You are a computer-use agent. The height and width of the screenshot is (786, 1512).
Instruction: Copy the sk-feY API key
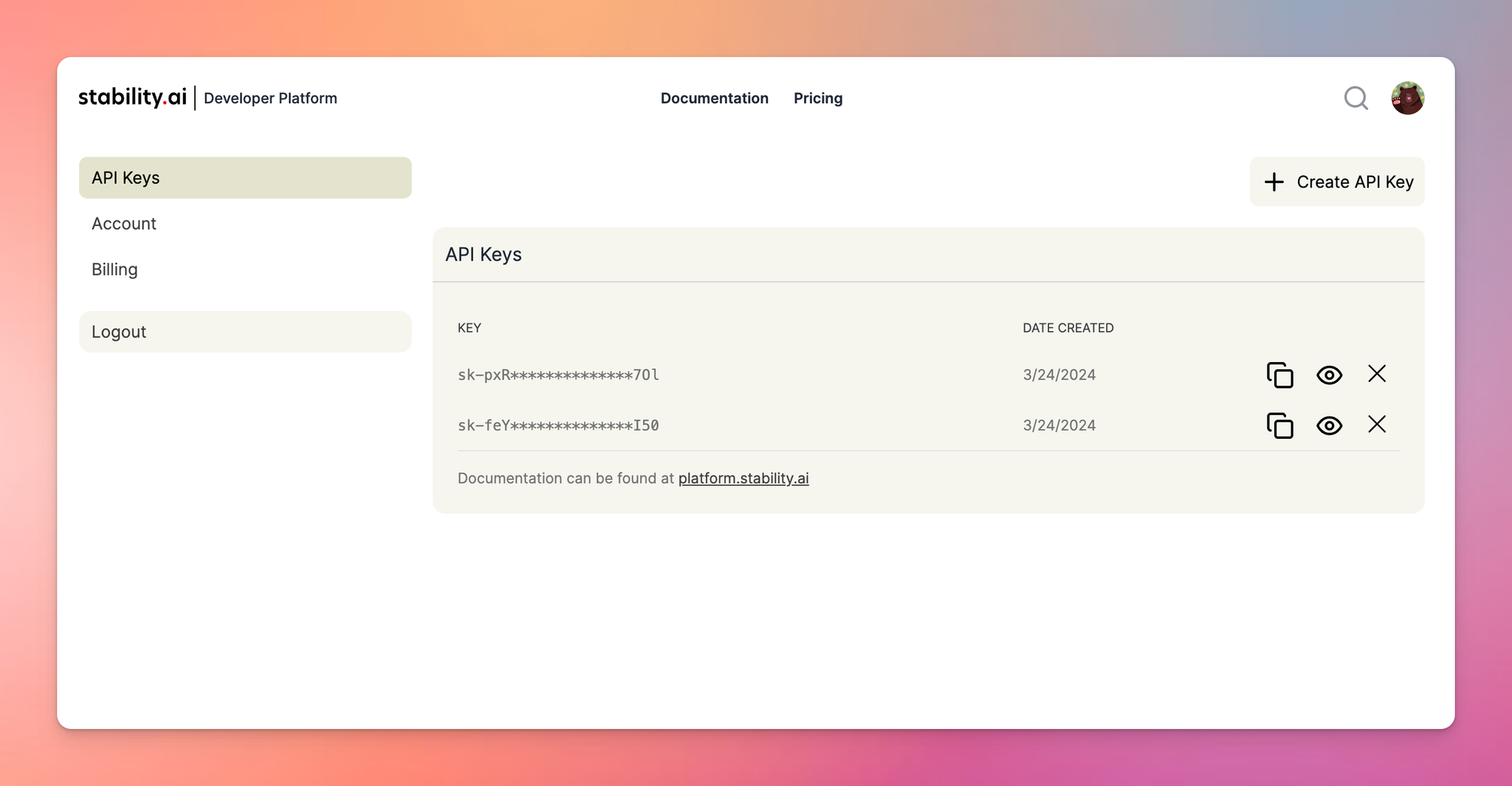(1280, 426)
